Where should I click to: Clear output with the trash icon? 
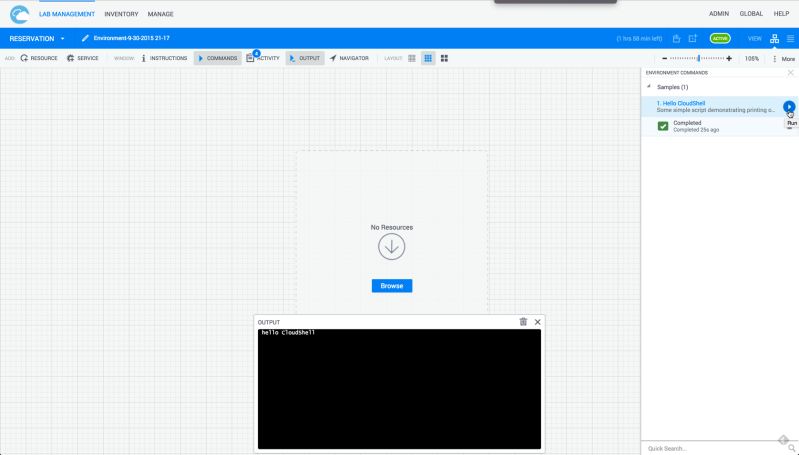point(523,322)
